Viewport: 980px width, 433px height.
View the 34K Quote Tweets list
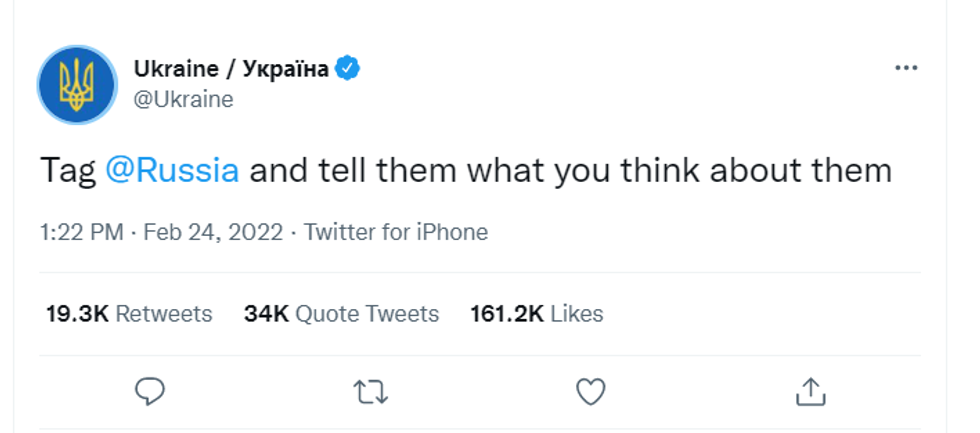tap(341, 313)
